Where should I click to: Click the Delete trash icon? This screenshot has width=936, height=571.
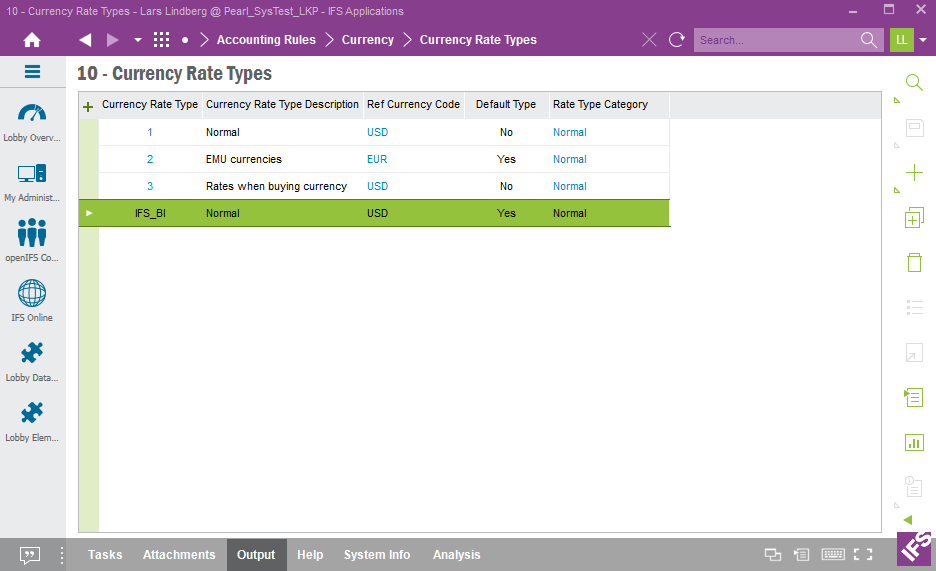[914, 262]
